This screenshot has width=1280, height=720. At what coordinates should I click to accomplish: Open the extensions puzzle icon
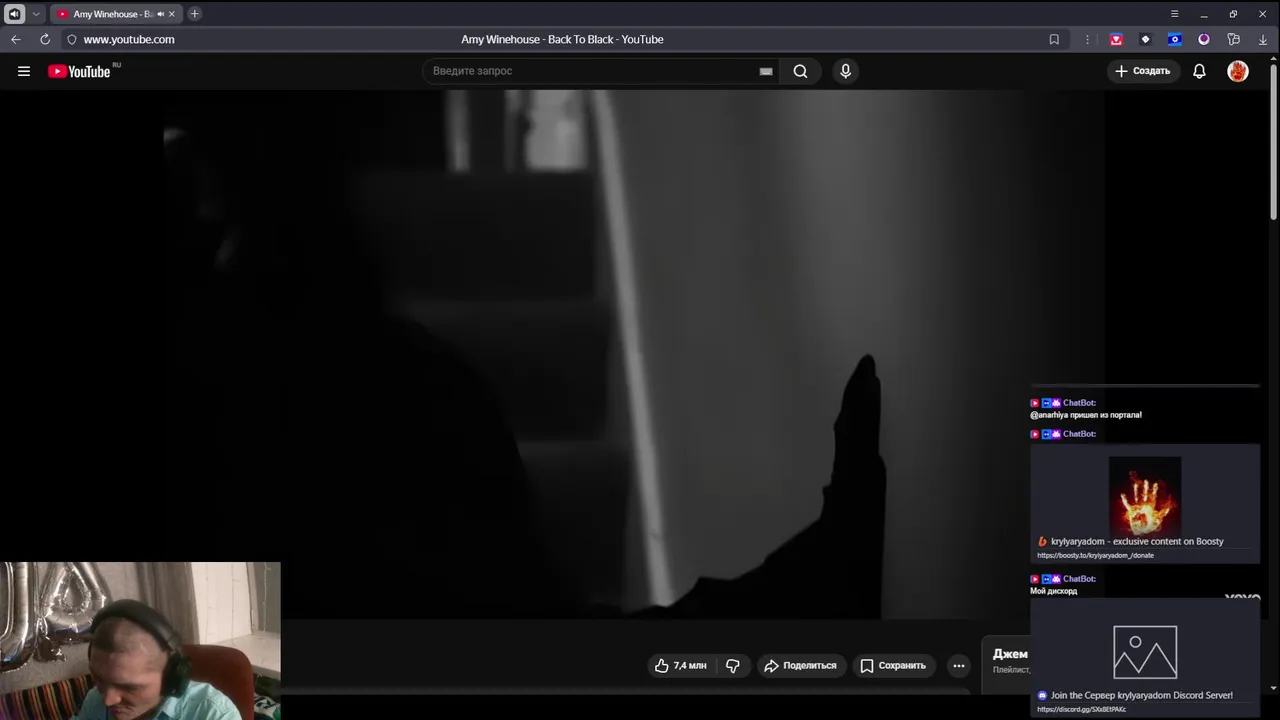1233,39
